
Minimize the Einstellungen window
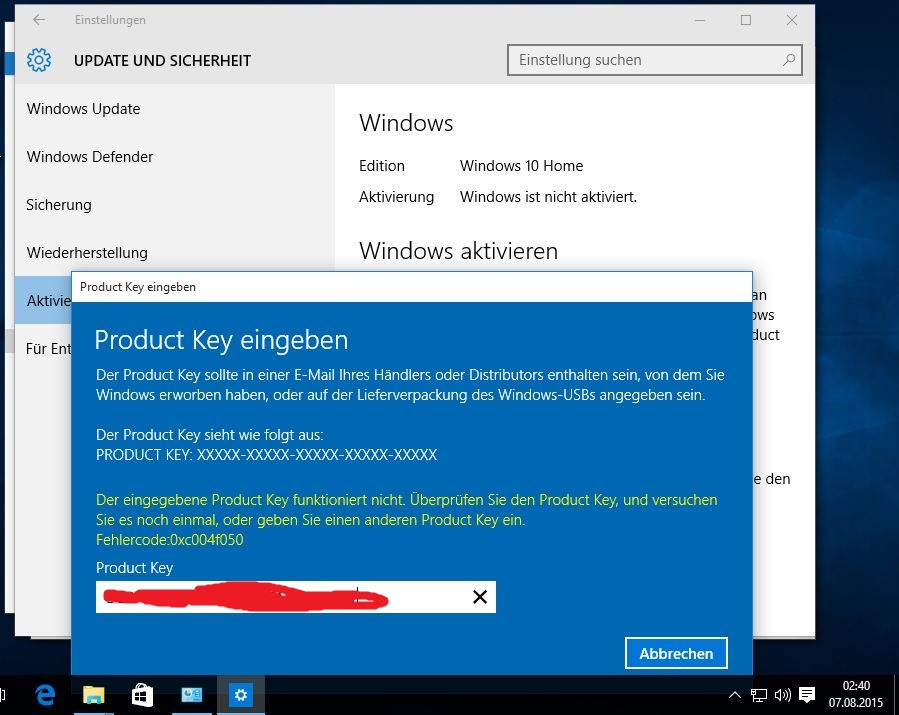click(x=700, y=20)
